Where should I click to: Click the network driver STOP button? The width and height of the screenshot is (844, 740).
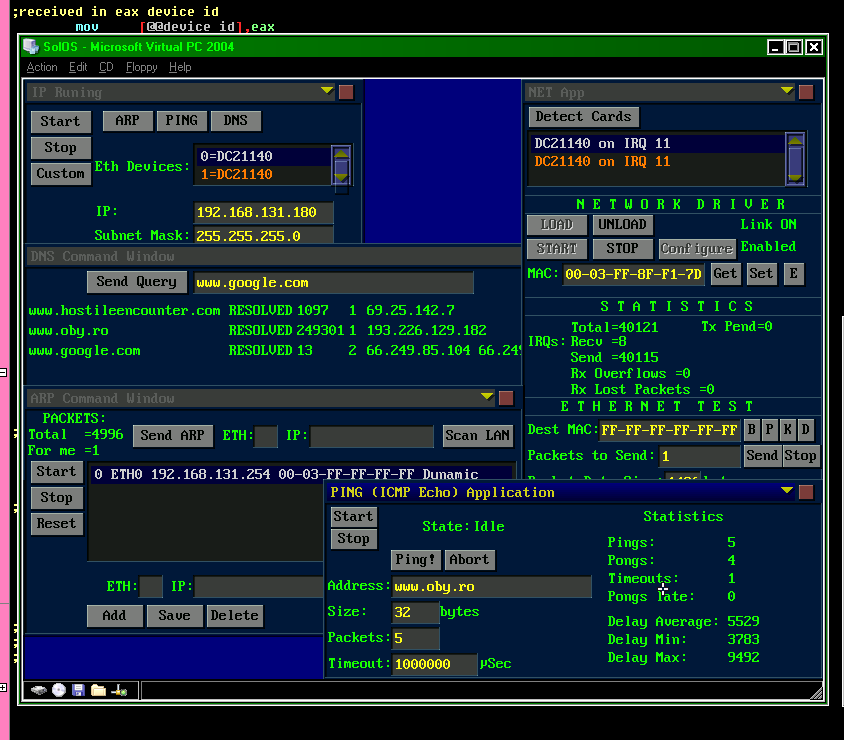(x=622, y=248)
